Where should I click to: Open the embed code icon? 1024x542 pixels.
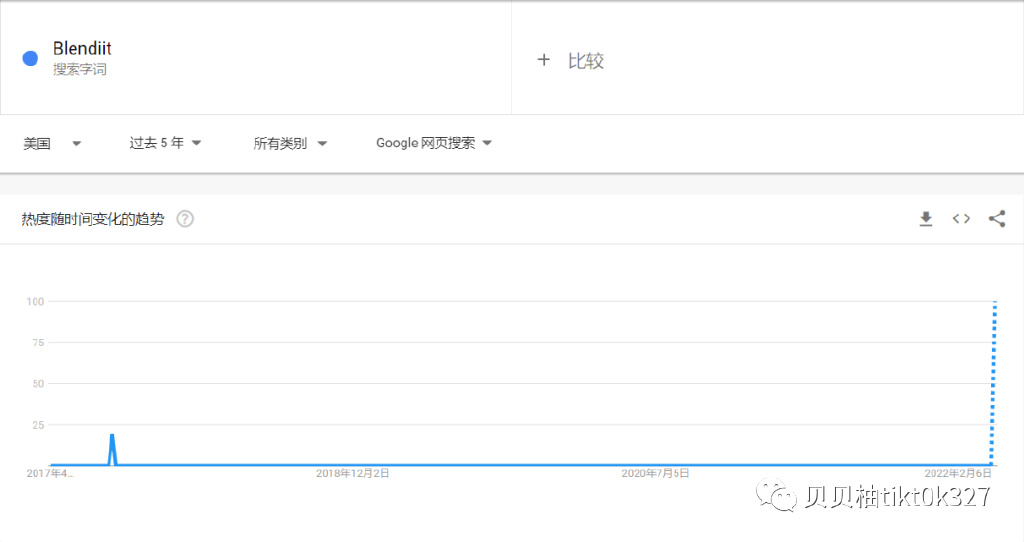click(961, 219)
